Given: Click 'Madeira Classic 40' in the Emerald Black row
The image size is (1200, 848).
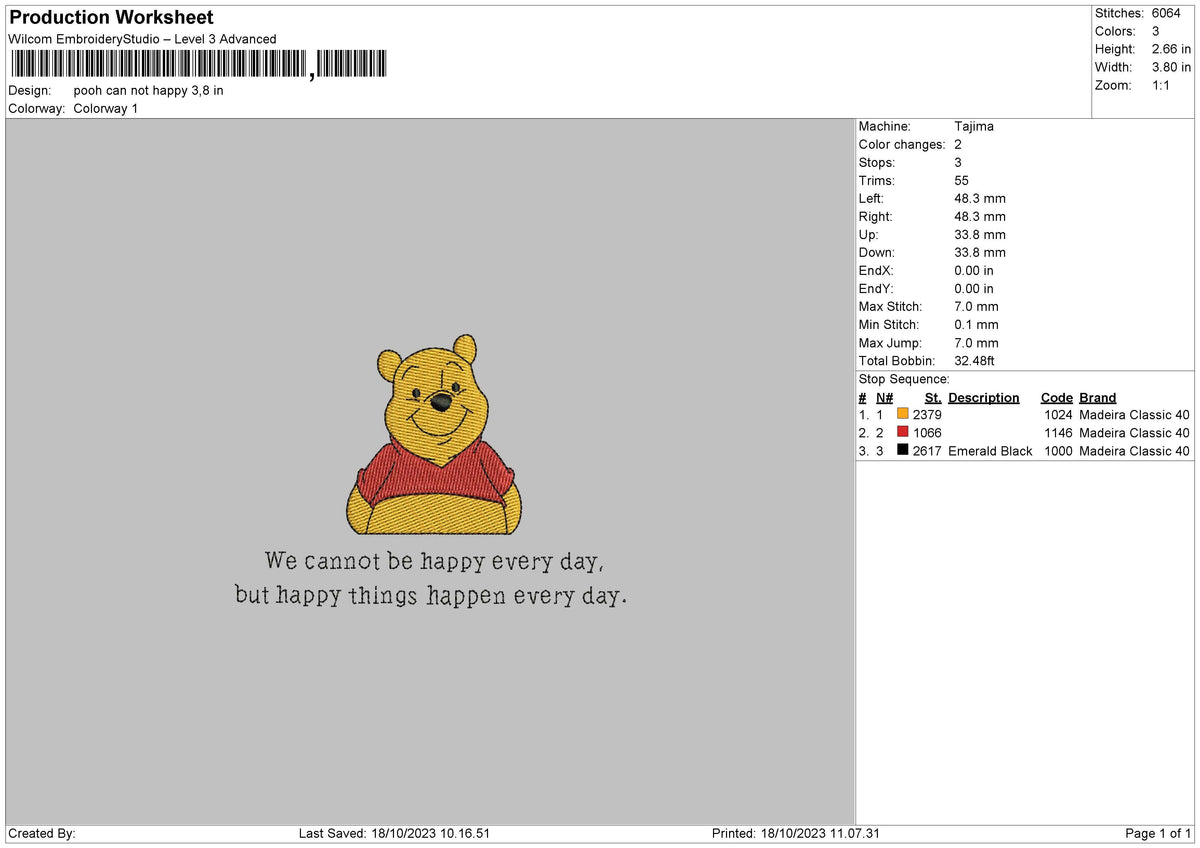Looking at the screenshot, I should tap(1134, 451).
